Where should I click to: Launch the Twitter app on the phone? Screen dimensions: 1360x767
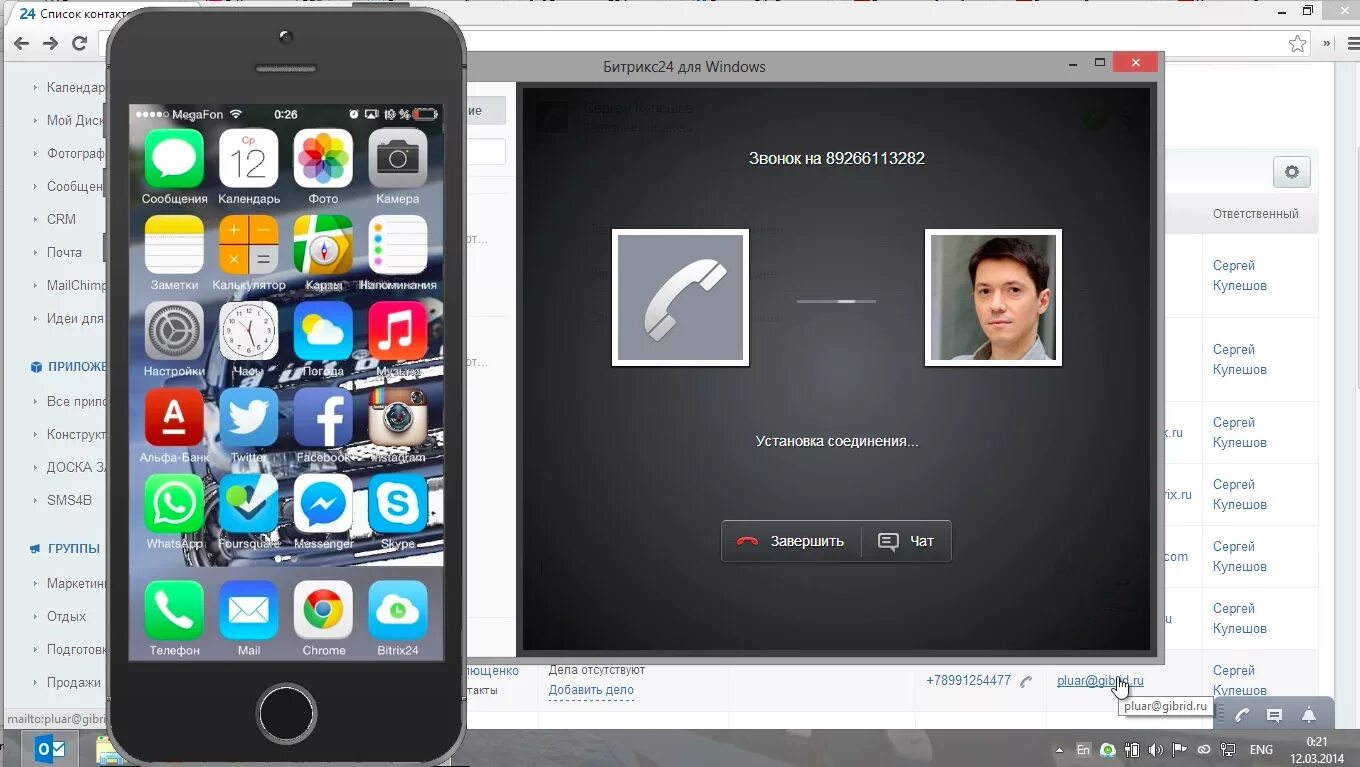[248, 417]
